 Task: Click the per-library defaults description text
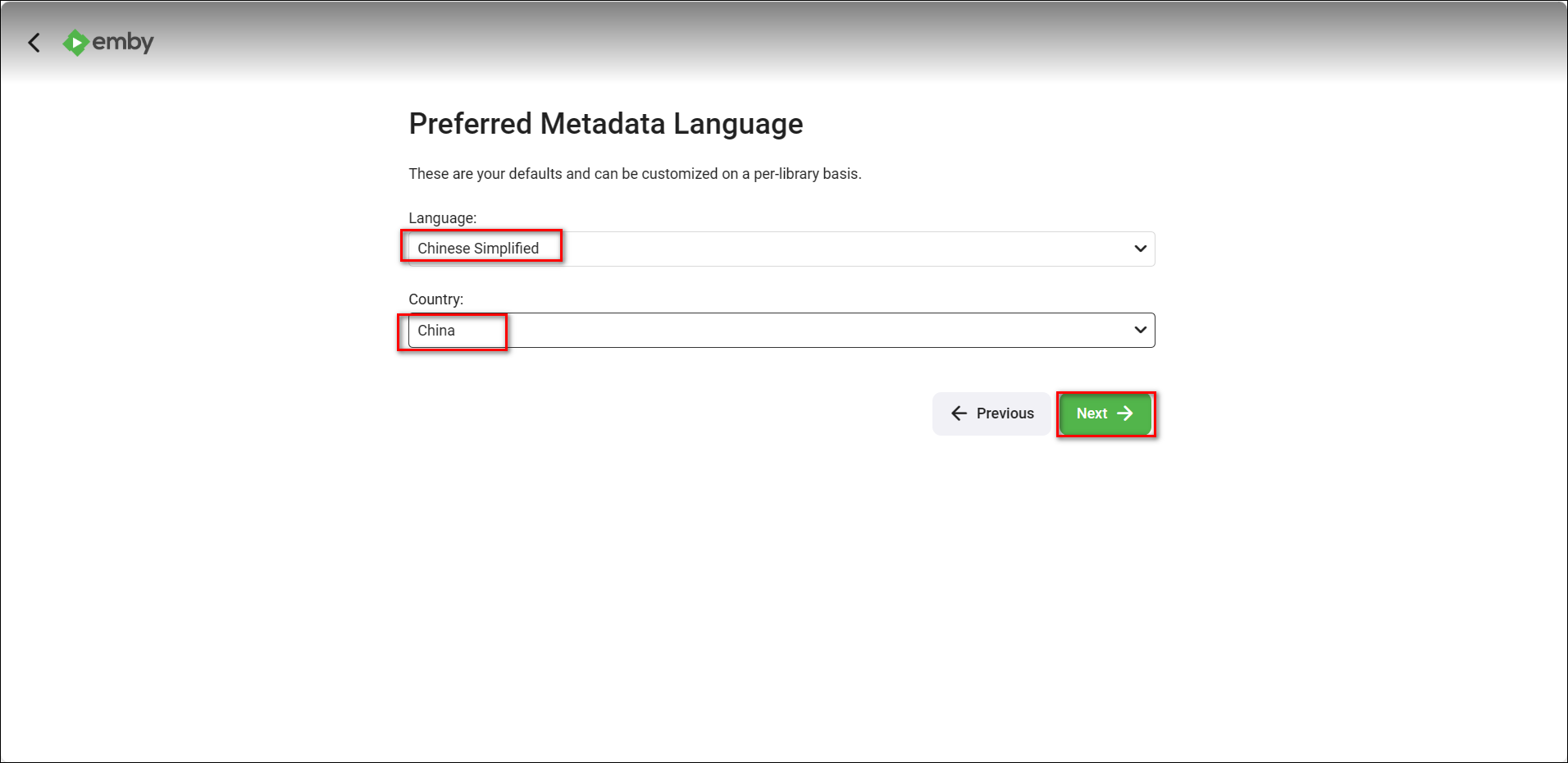coord(634,174)
